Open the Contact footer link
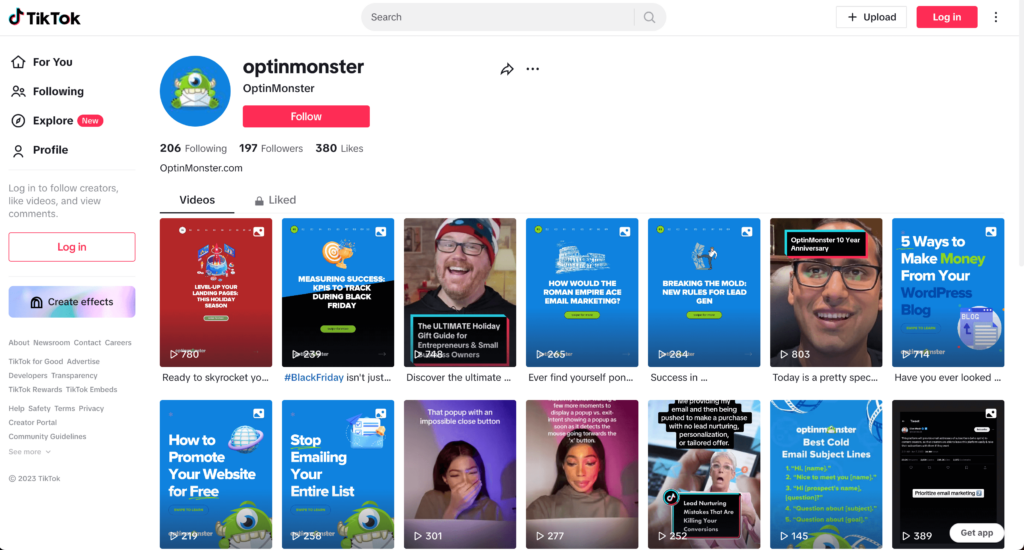This screenshot has height=550, width=1024. click(x=88, y=343)
